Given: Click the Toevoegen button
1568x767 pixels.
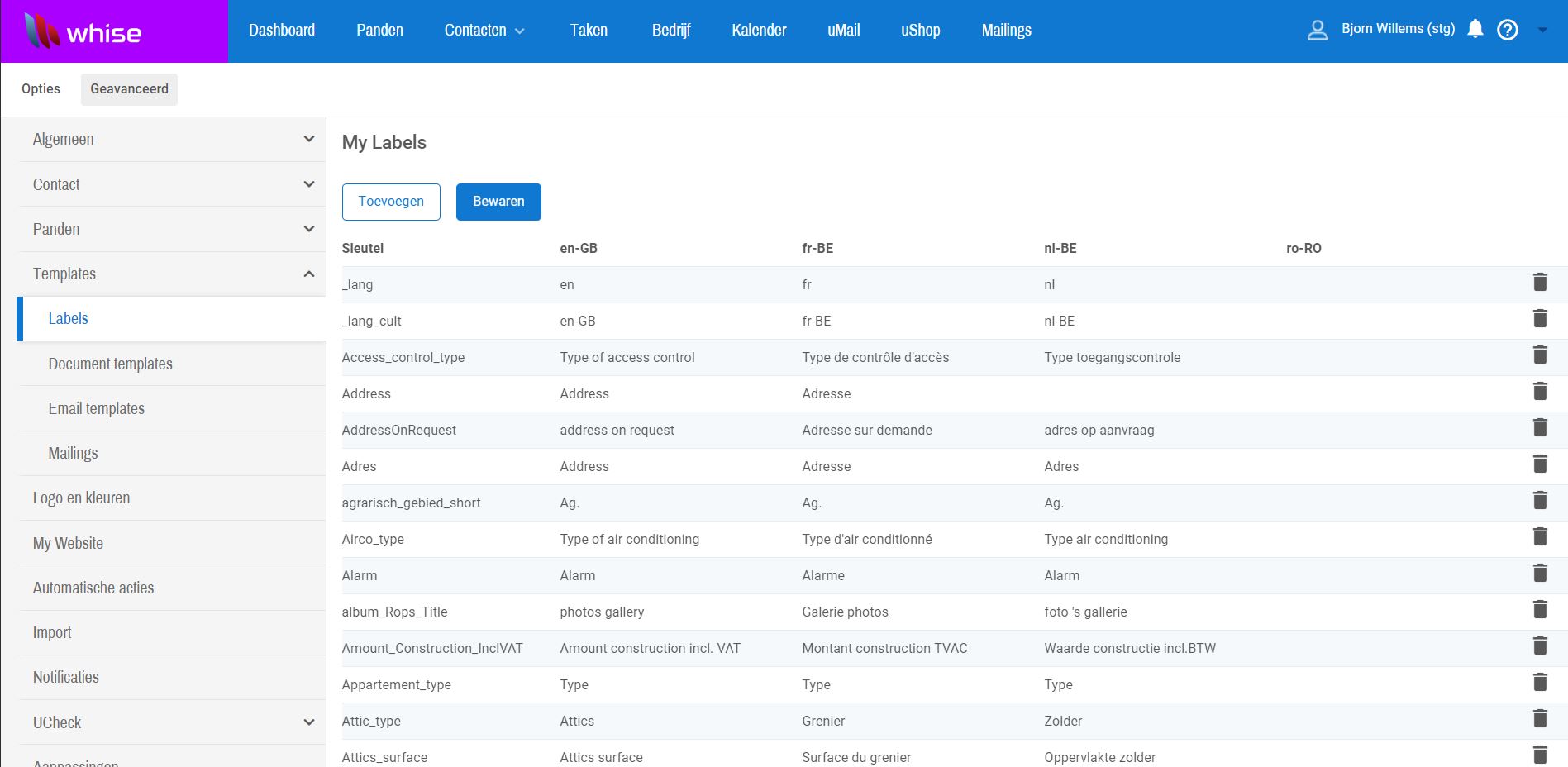Looking at the screenshot, I should tap(391, 202).
